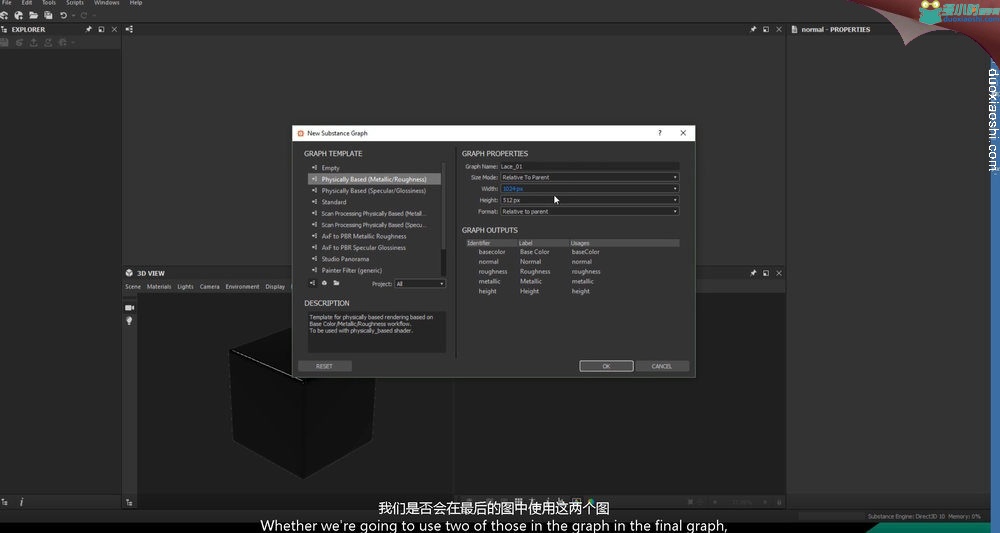Open the package folder icon in main toolbar
The width and height of the screenshot is (1000, 533).
33,15
